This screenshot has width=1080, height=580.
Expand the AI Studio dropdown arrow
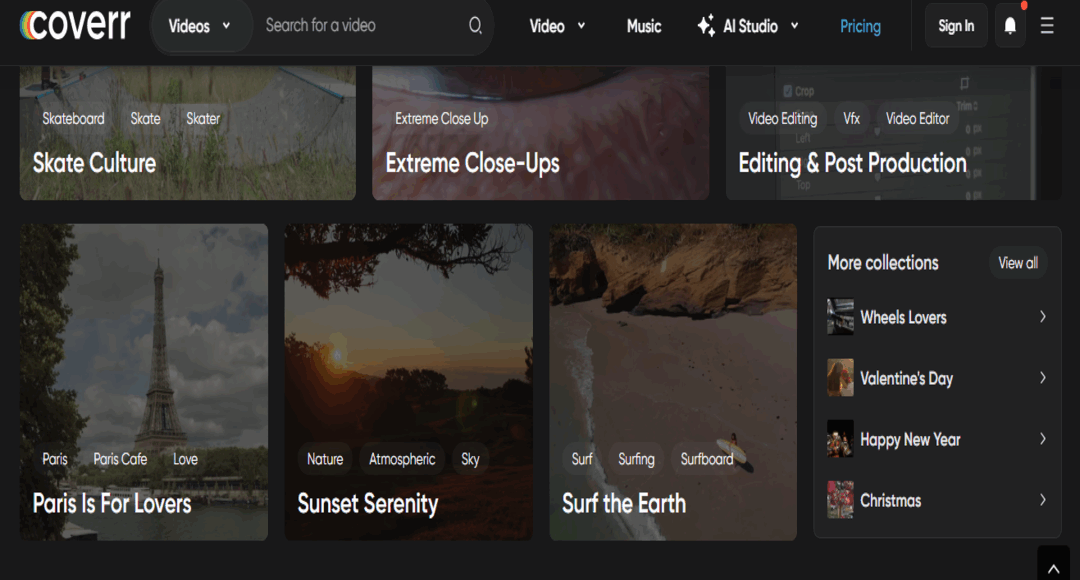tap(795, 26)
